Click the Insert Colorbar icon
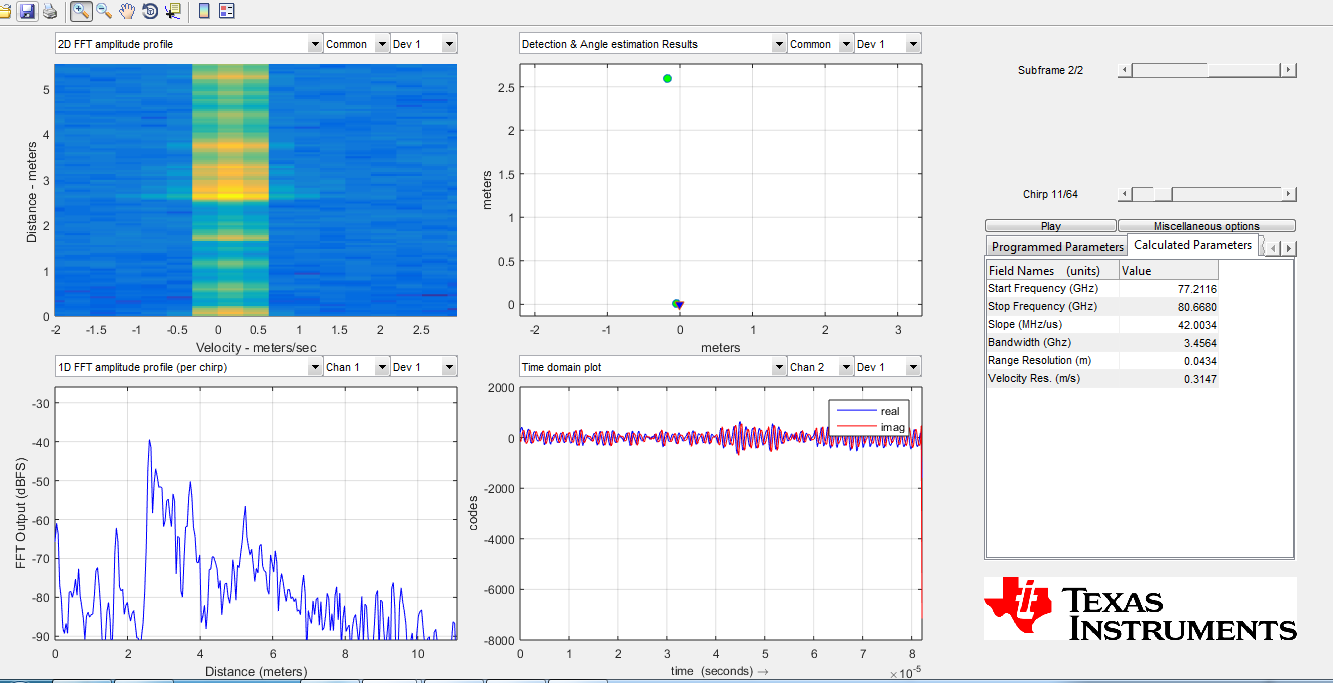The image size is (1333, 683). click(204, 11)
